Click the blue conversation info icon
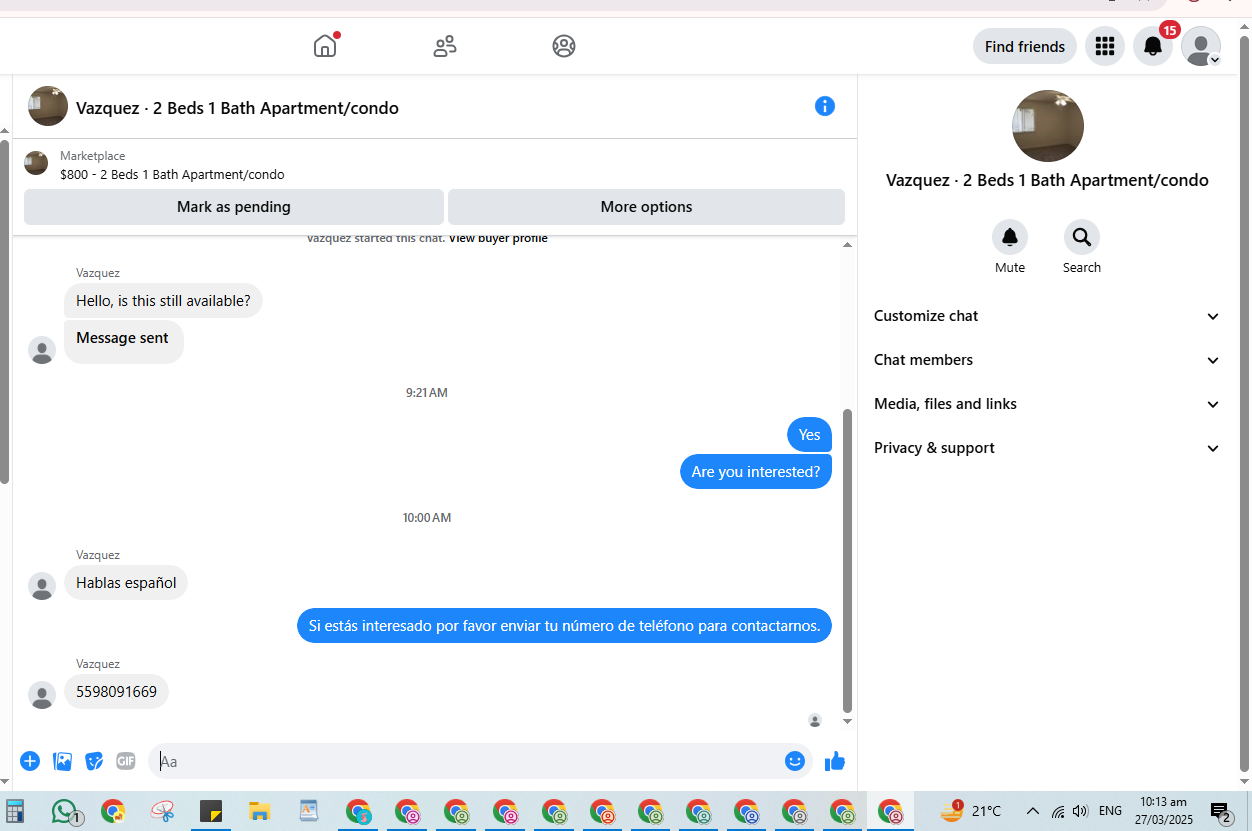 [825, 106]
